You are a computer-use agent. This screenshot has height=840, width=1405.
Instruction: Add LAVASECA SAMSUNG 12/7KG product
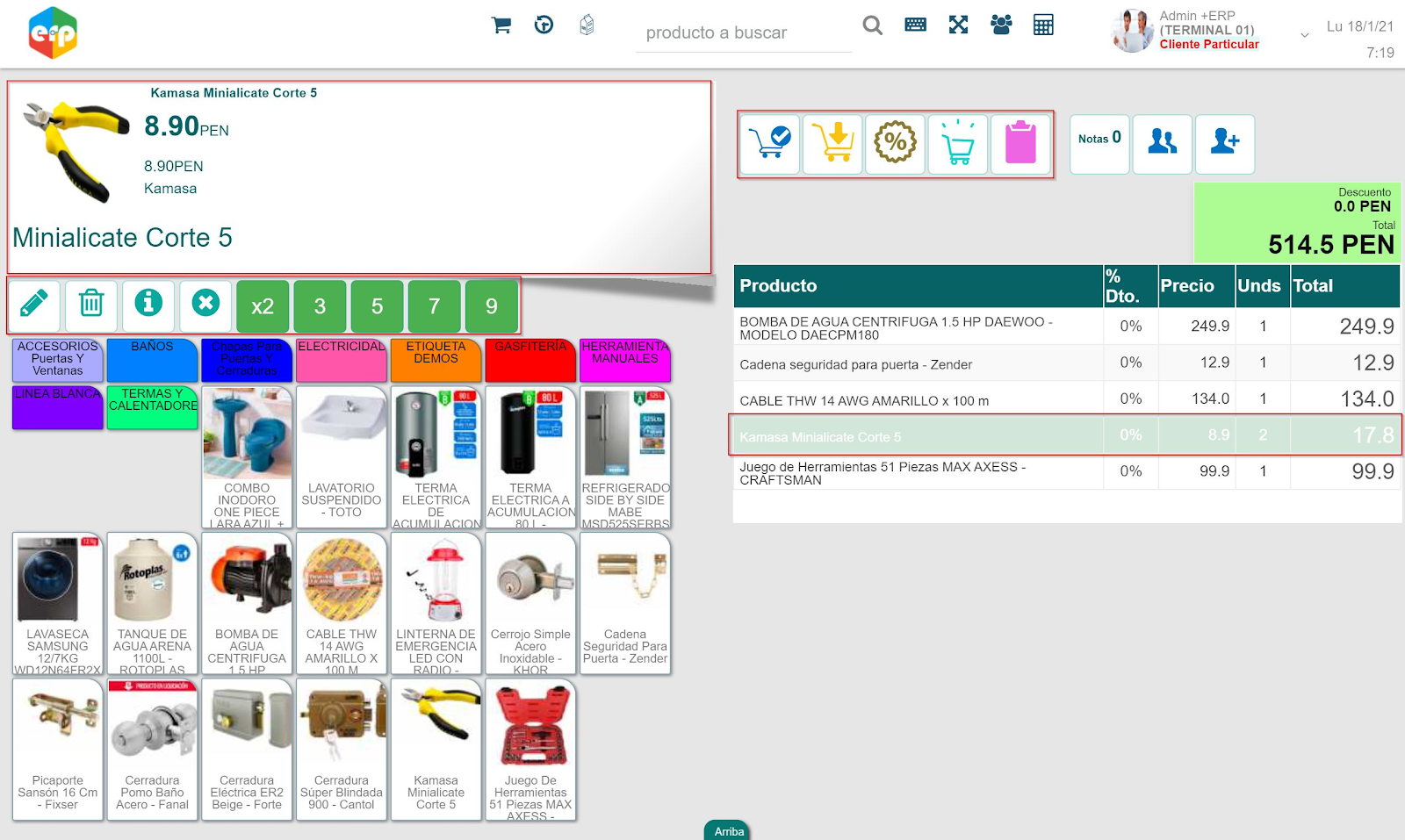click(58, 603)
